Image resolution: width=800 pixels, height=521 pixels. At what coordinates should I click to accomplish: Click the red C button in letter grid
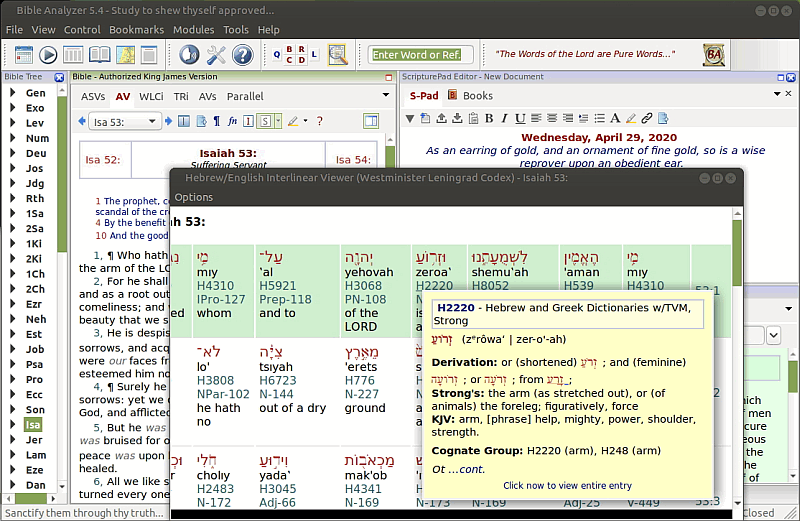pyautogui.click(x=289, y=60)
